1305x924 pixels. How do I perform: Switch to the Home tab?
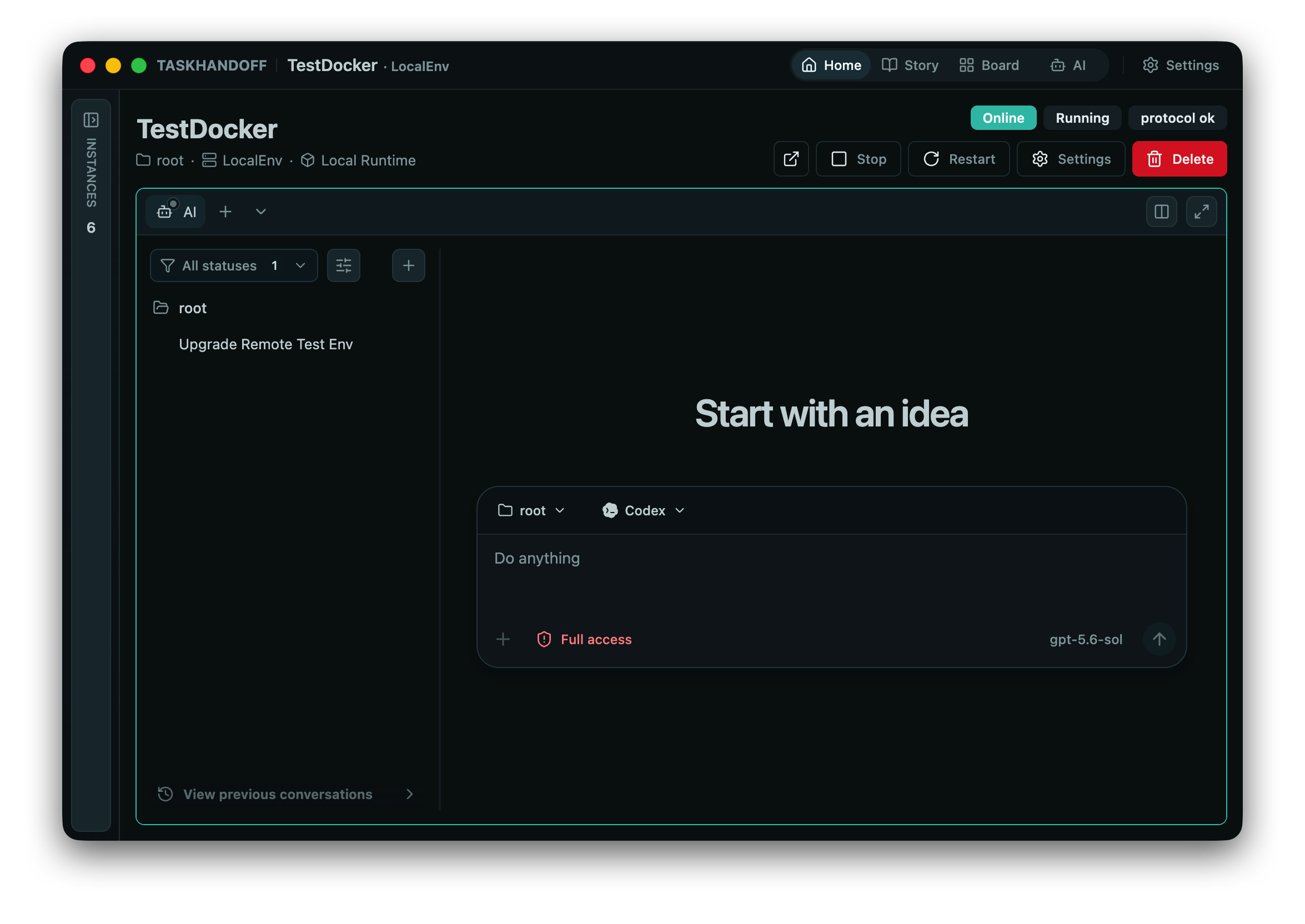(x=831, y=66)
